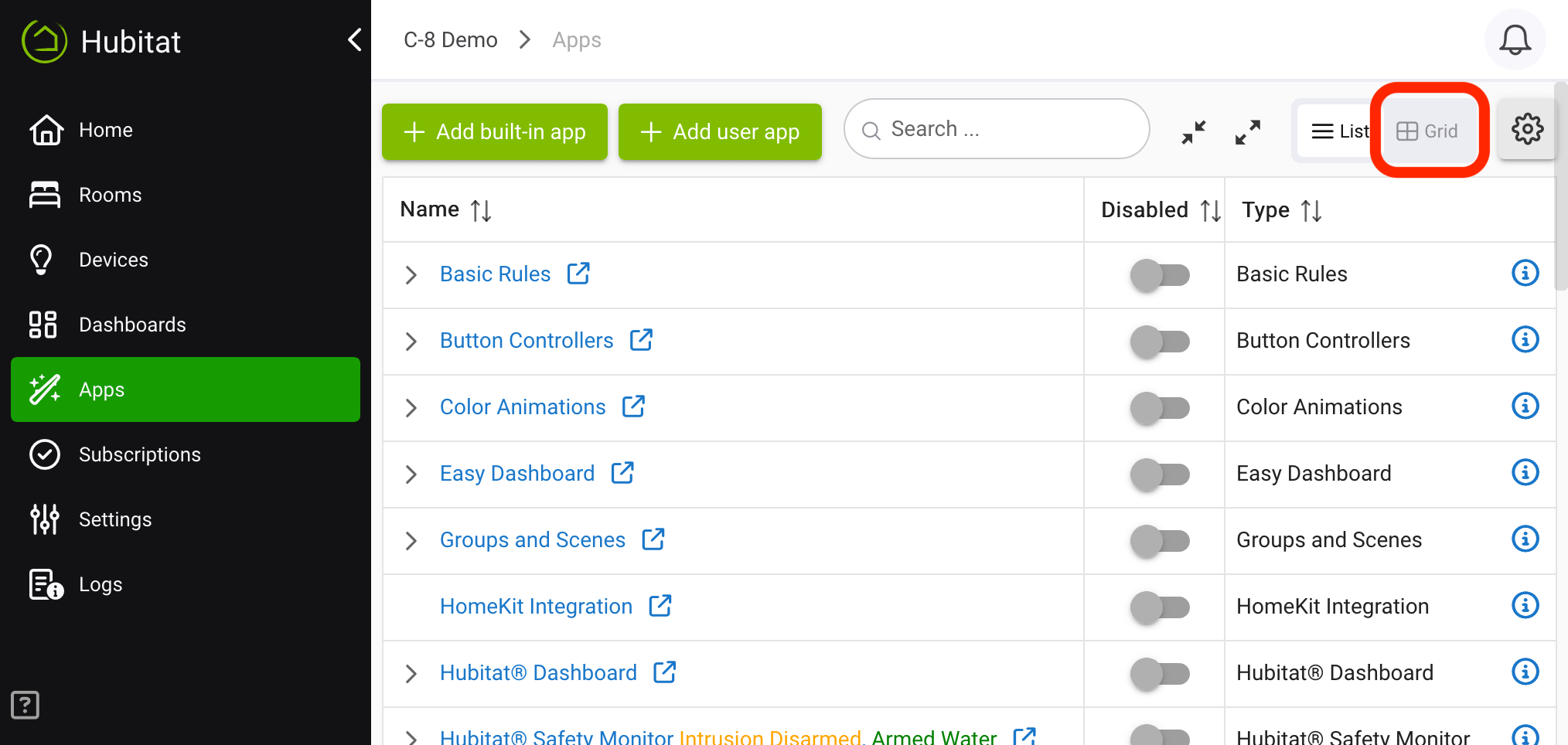Show info for HomeKit Integration type
Image resolution: width=1568 pixels, height=745 pixels.
click(x=1525, y=605)
